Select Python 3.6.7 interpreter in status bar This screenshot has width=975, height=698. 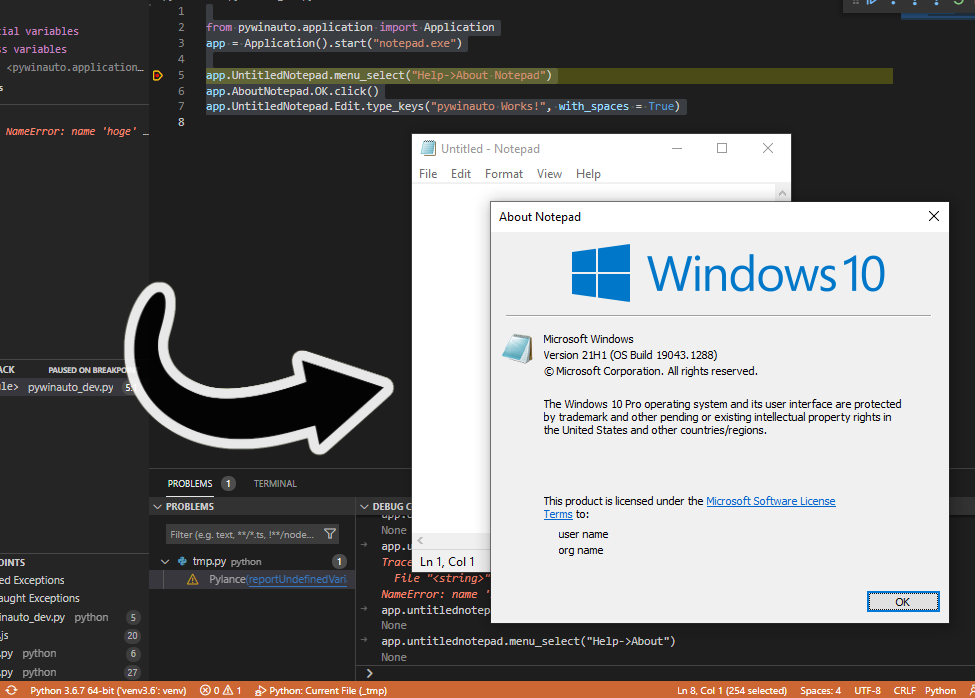108,690
